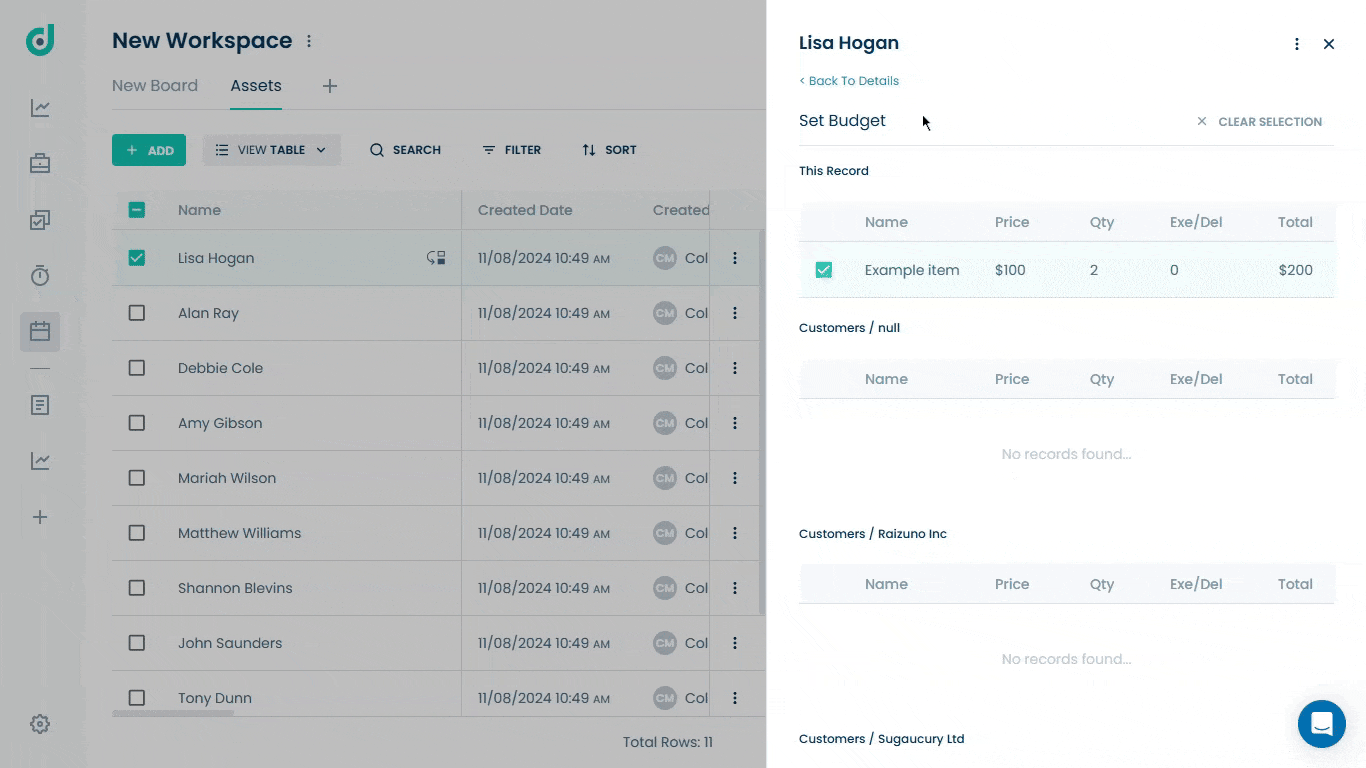This screenshot has width=1366, height=768.
Task: Open row menu for Alan Ray
Action: click(x=735, y=313)
